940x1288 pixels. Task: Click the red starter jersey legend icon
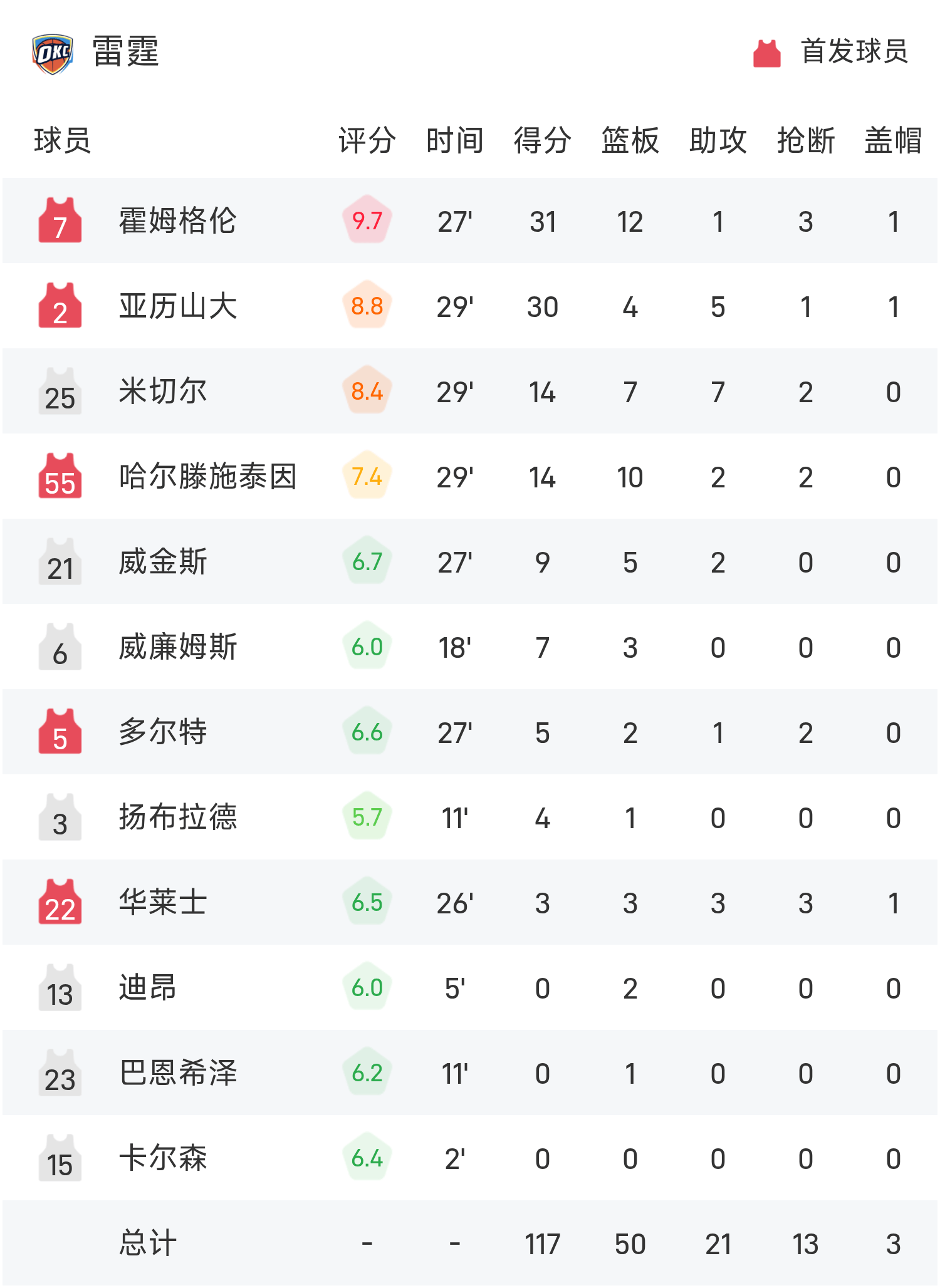tap(766, 54)
